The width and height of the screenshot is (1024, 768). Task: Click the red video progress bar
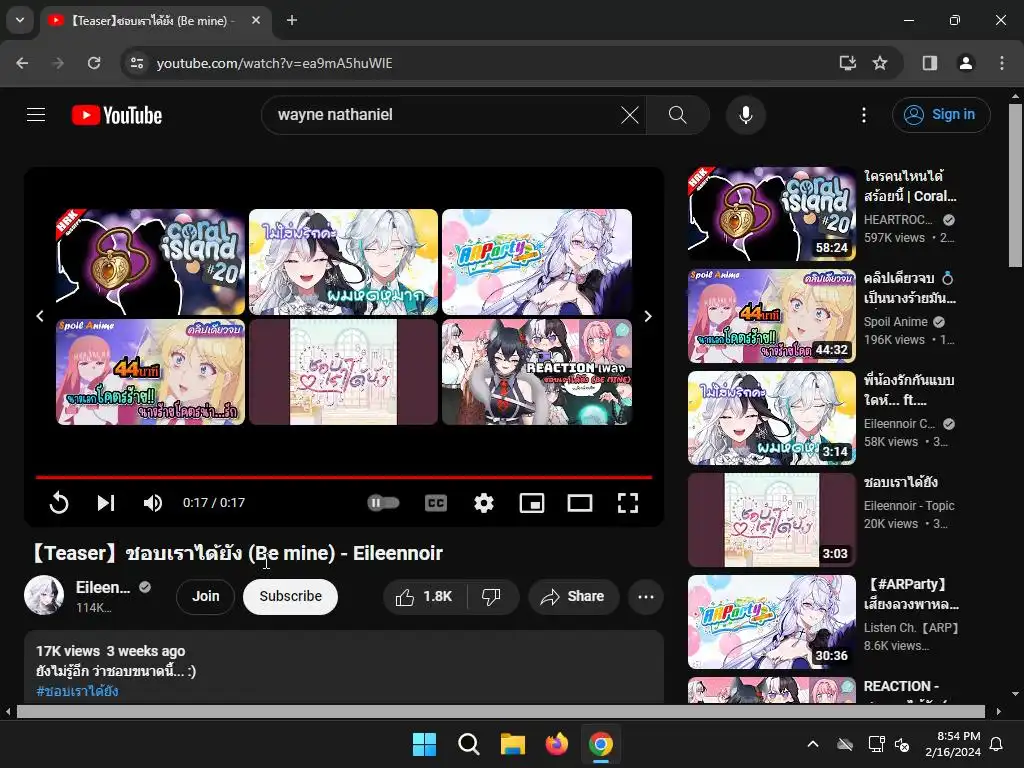click(344, 477)
